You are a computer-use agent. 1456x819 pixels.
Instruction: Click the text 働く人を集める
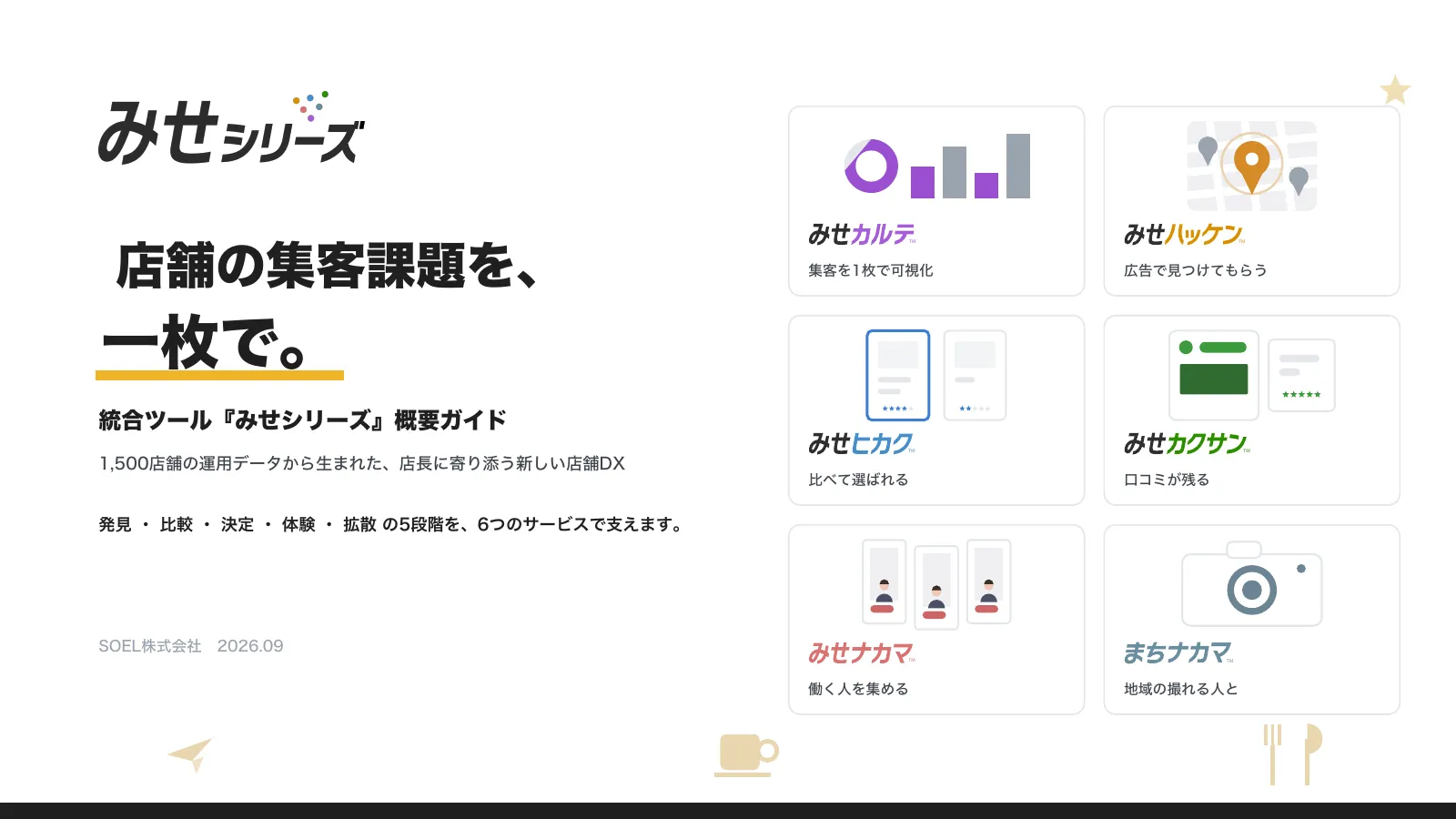858,689
